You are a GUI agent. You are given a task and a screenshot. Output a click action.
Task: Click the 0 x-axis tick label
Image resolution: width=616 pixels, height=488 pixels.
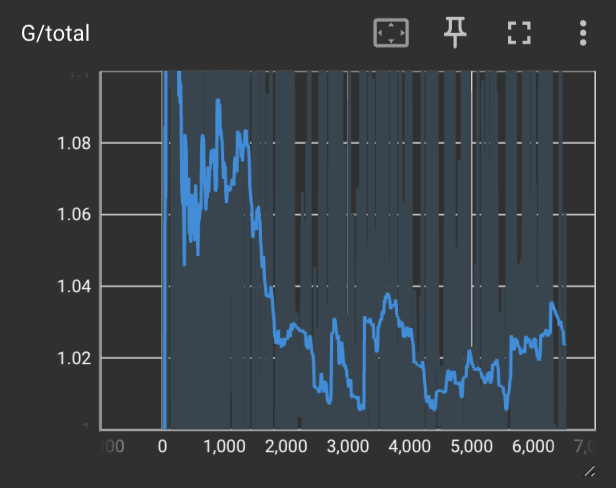pyautogui.click(x=163, y=446)
